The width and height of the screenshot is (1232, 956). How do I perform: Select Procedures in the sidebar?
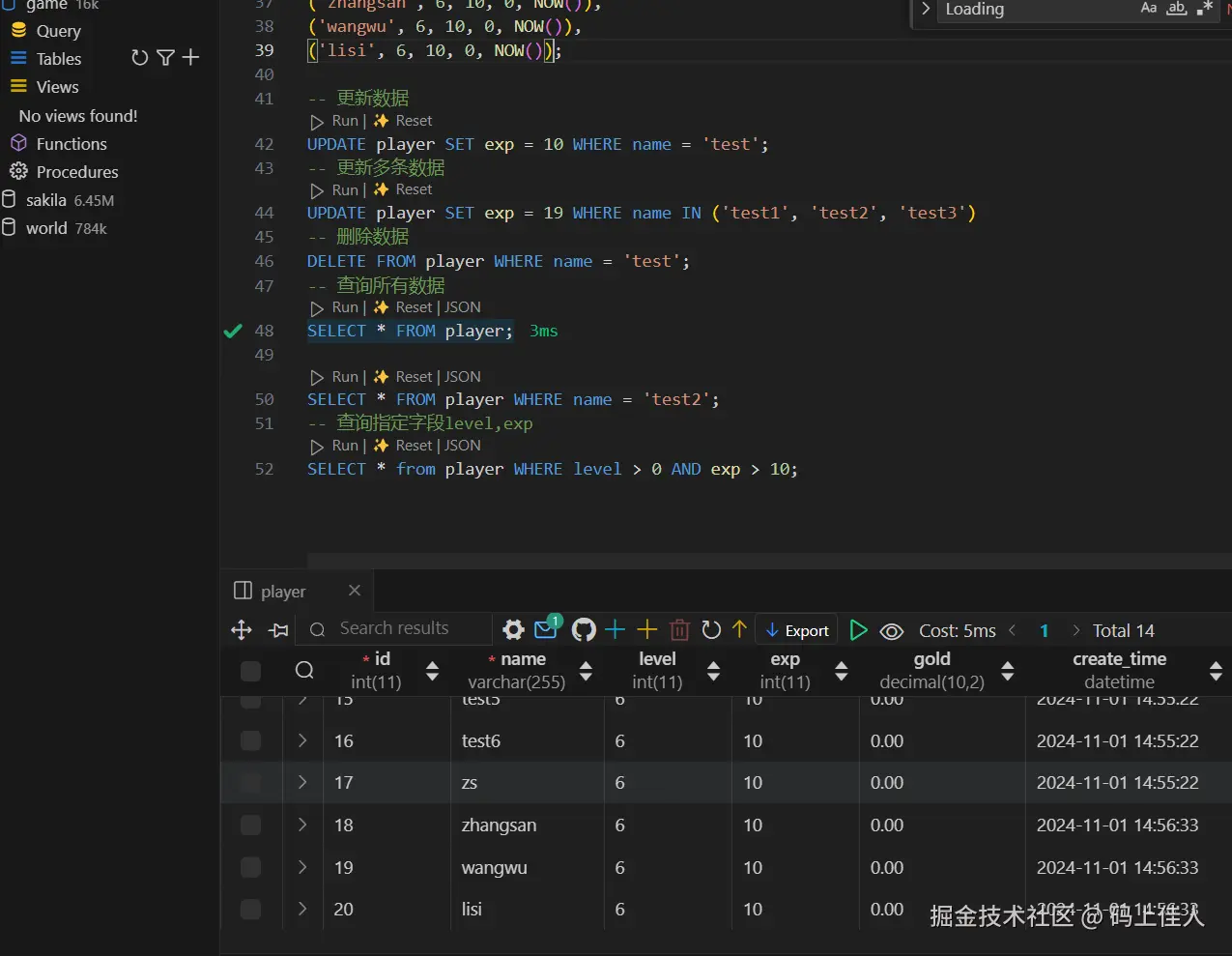[77, 172]
